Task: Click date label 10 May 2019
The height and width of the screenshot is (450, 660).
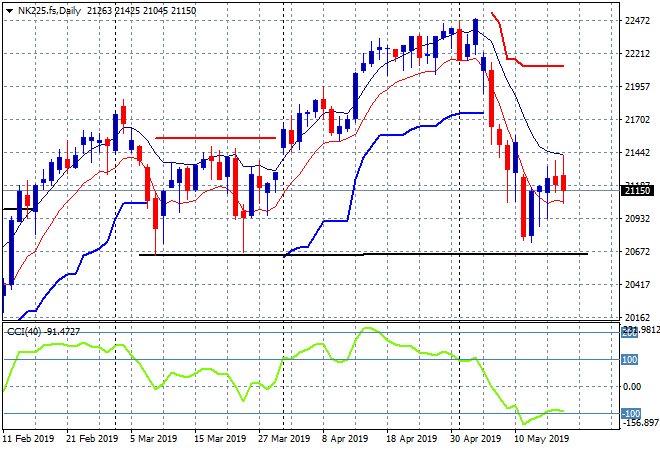Action: tap(541, 439)
